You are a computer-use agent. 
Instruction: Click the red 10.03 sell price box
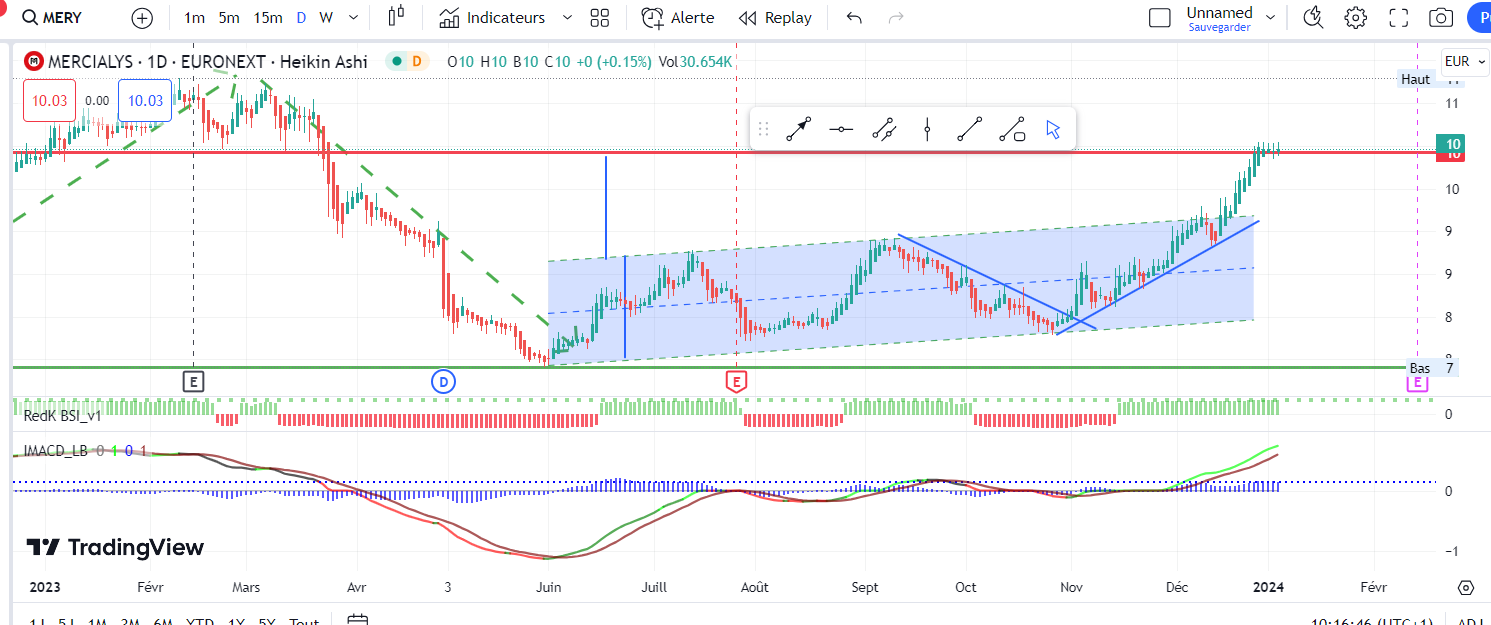49,101
